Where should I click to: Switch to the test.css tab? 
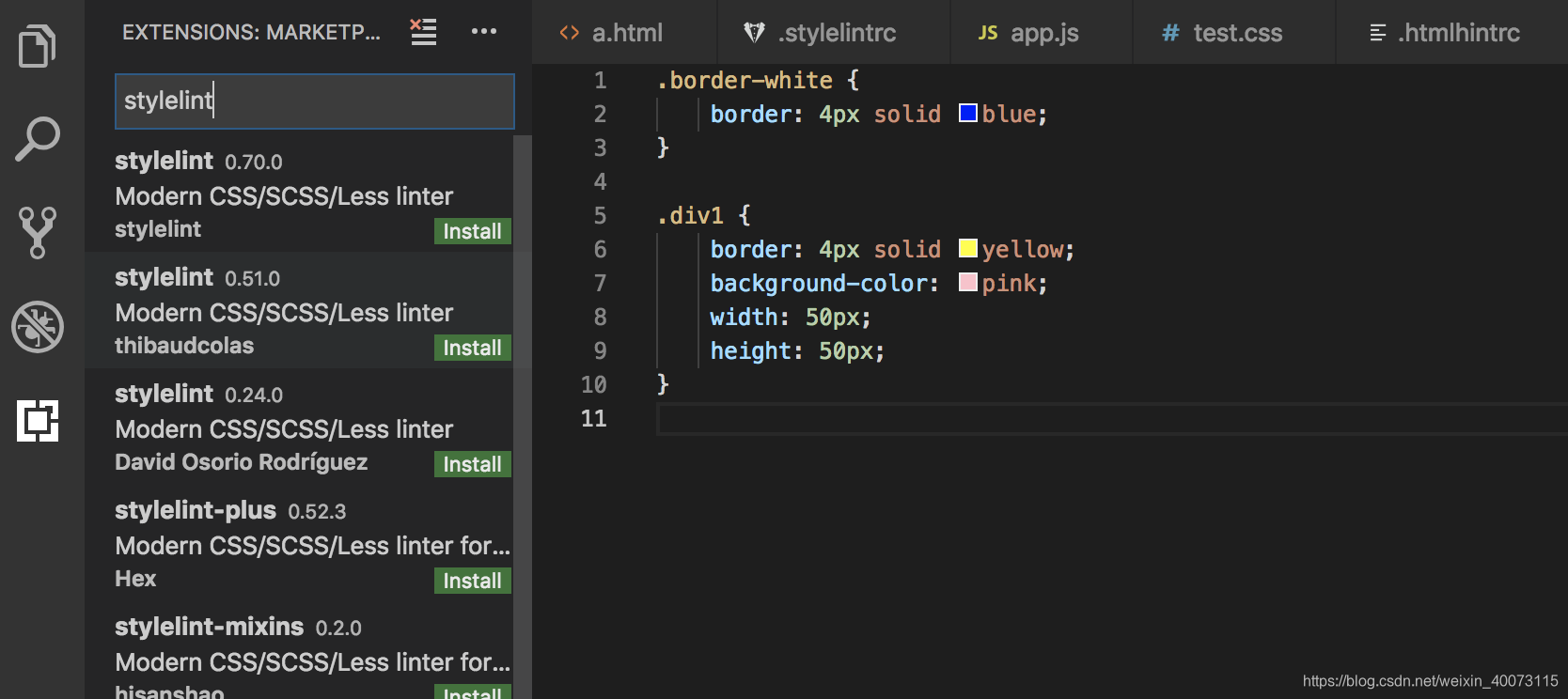[x=1233, y=33]
